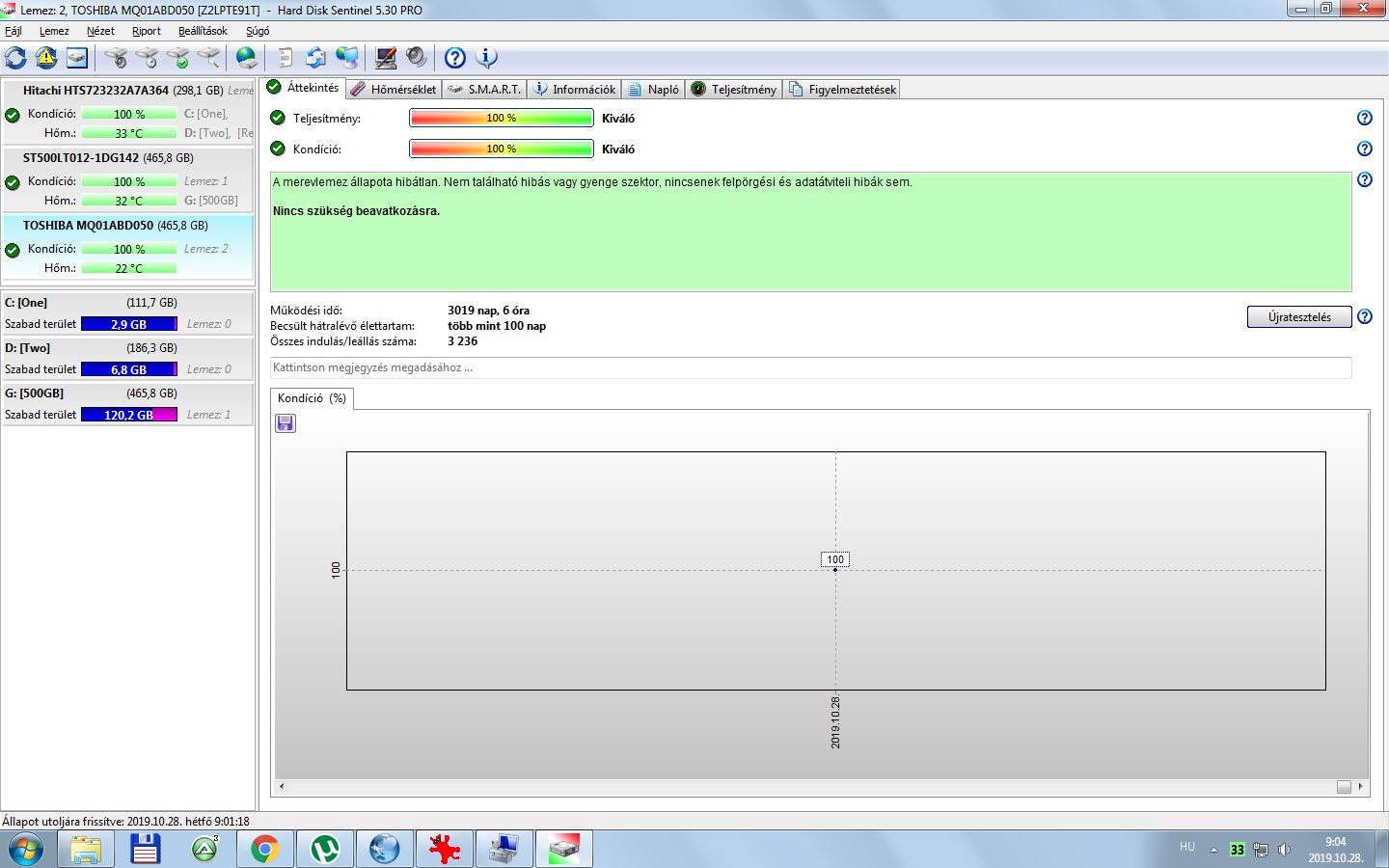Open the Fájl menu
1389x868 pixels.
pyautogui.click(x=14, y=31)
